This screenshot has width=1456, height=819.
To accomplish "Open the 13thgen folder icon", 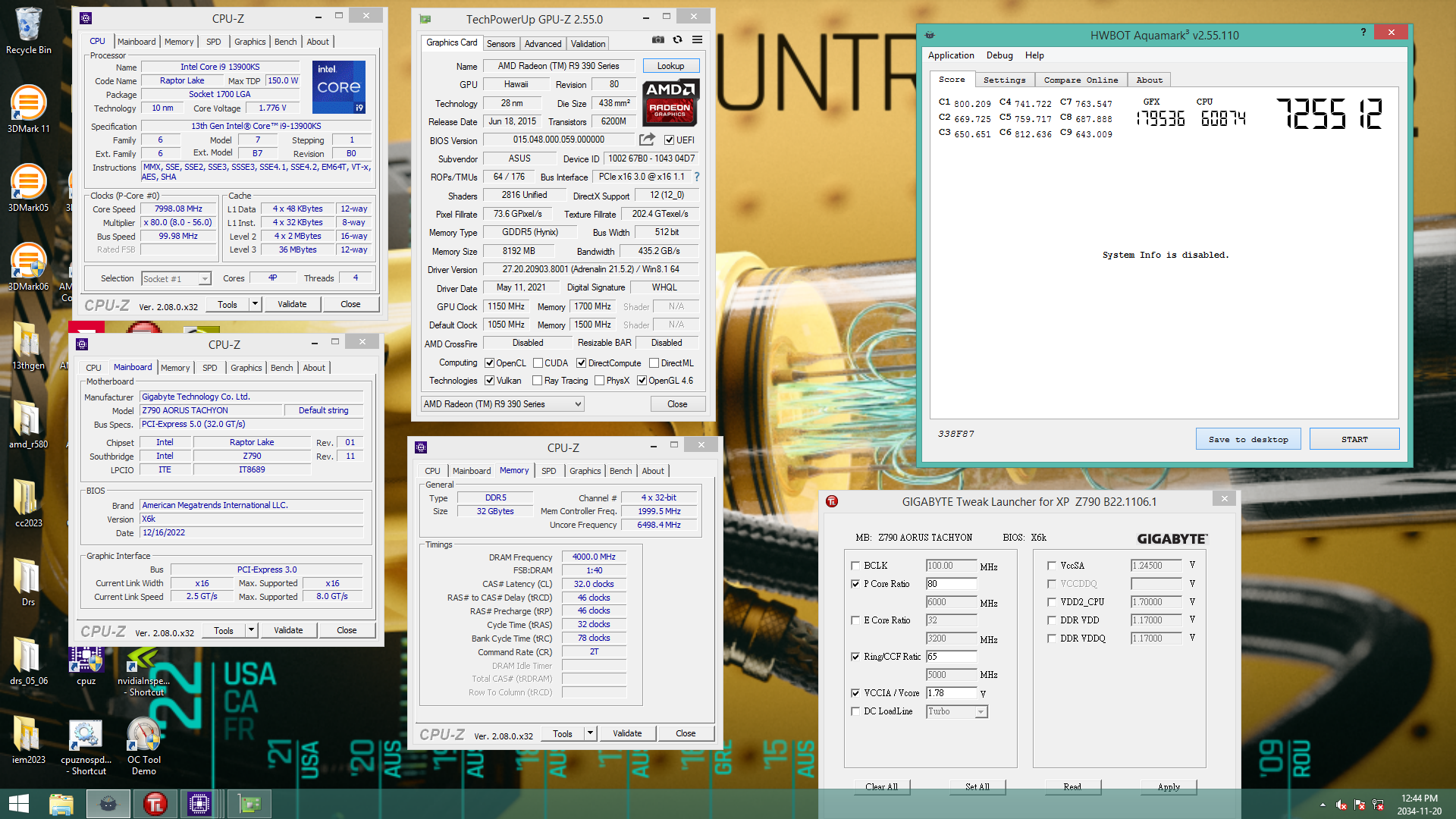I will pos(28,346).
